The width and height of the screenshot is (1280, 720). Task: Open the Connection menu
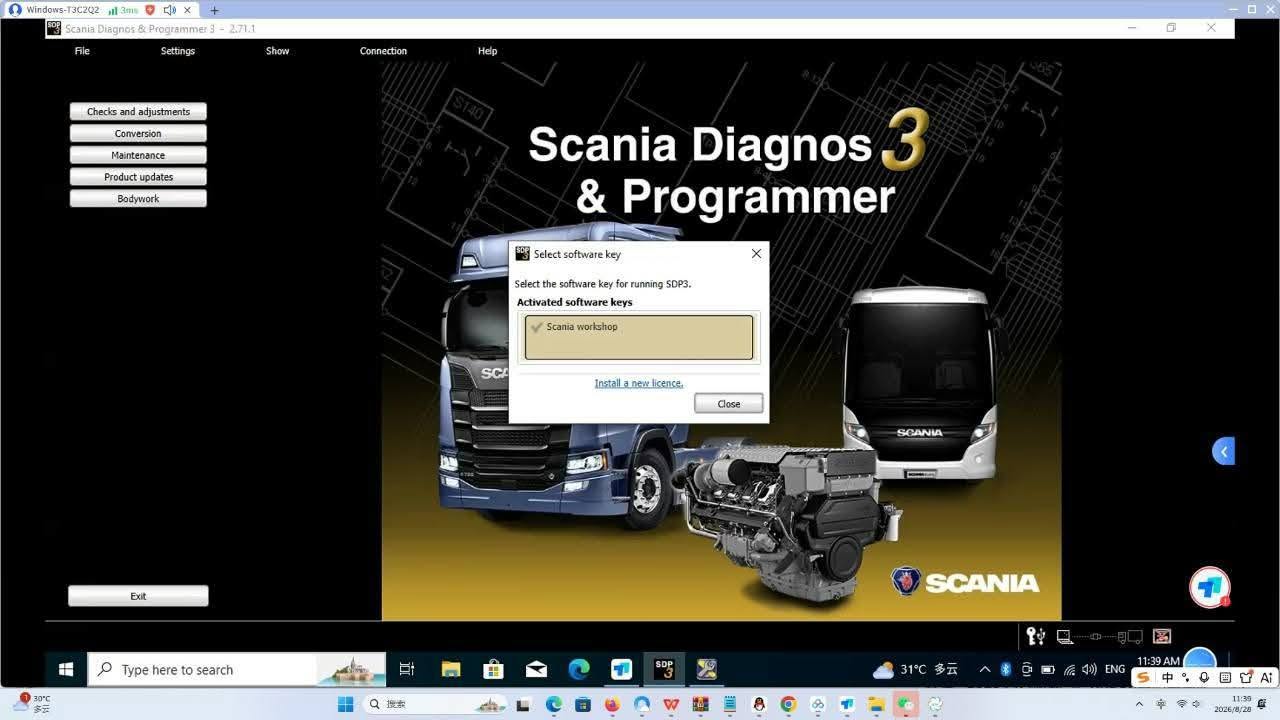pyautogui.click(x=383, y=51)
